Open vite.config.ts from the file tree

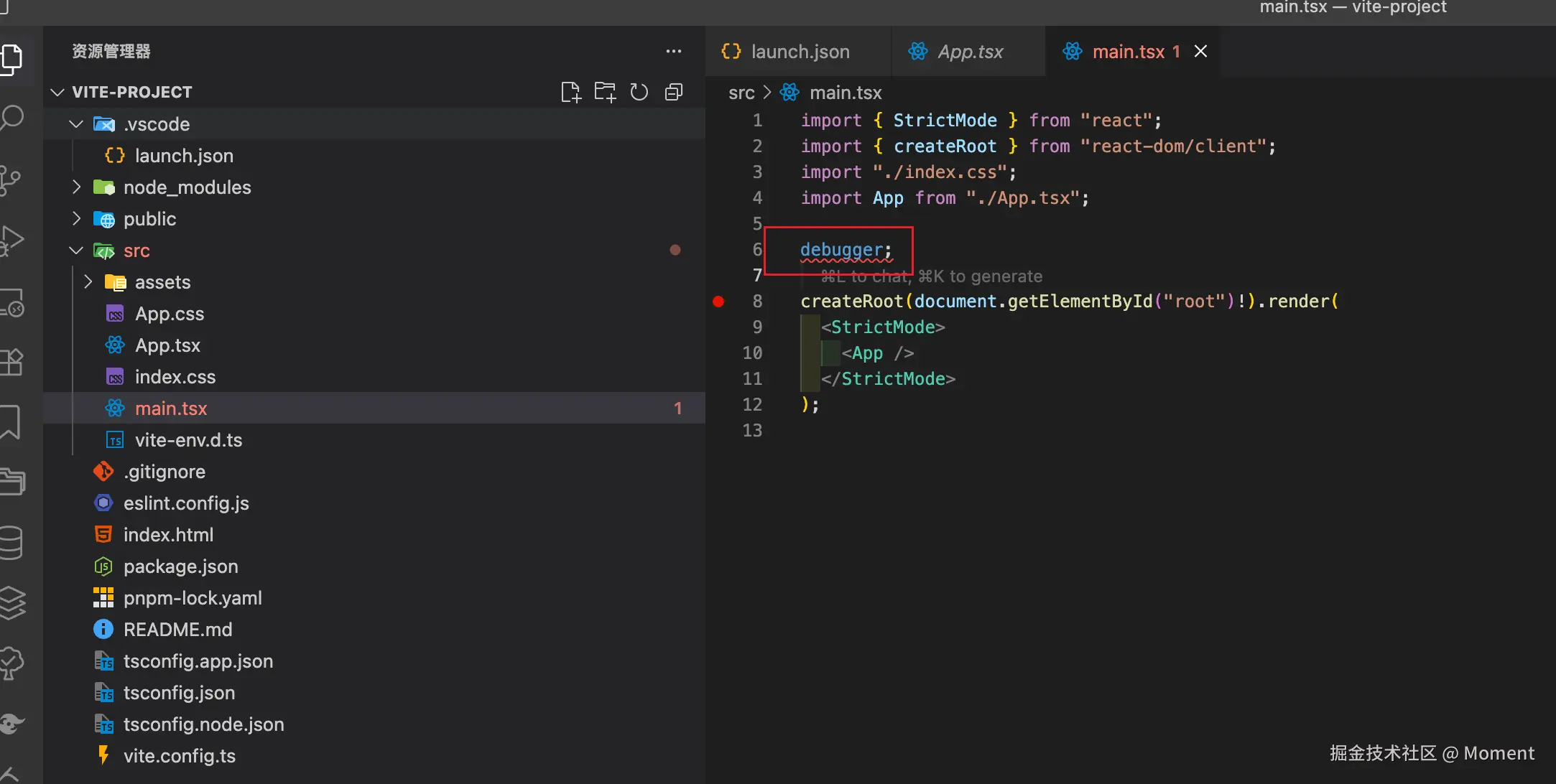[179, 756]
